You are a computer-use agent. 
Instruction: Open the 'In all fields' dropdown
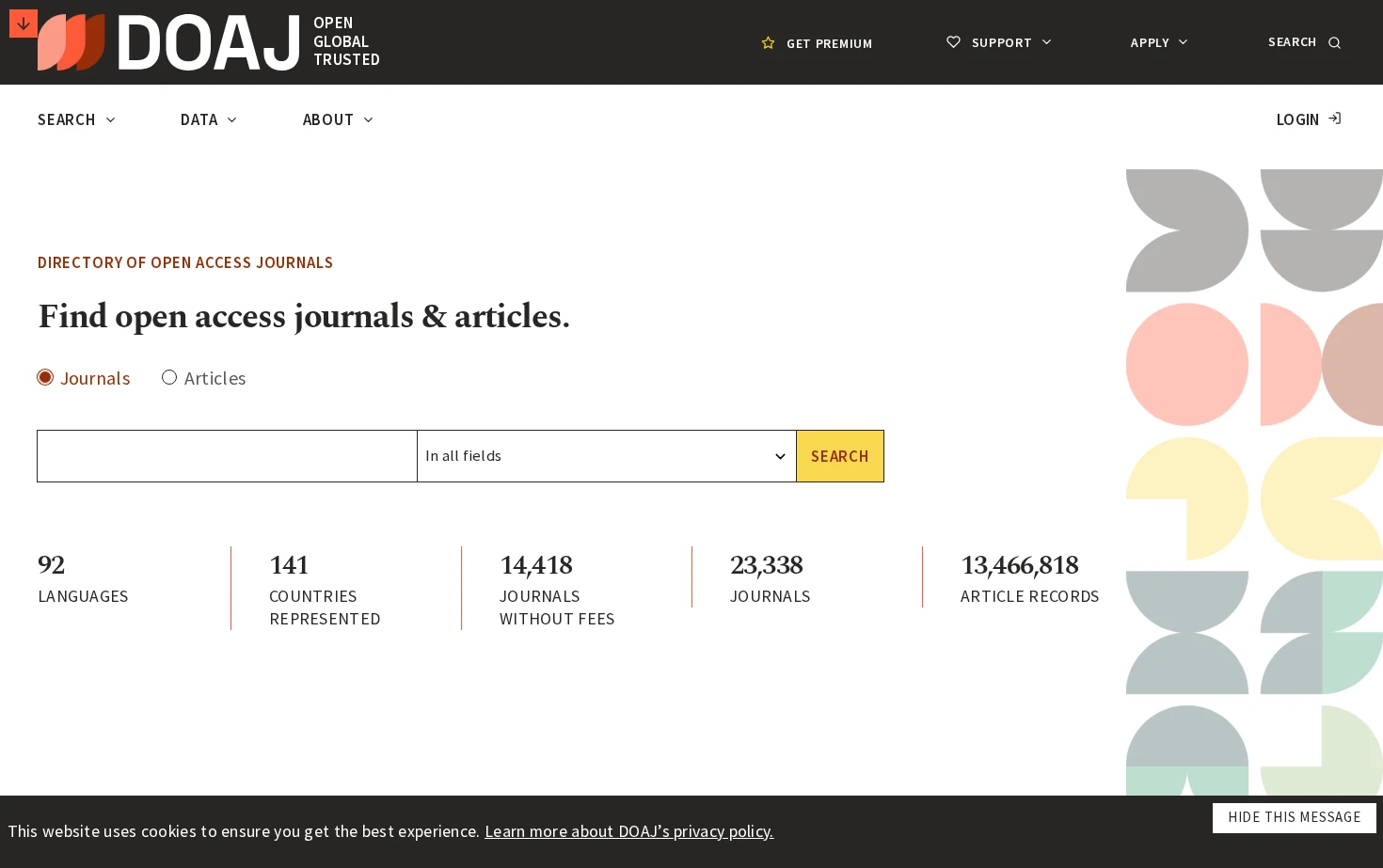point(607,456)
